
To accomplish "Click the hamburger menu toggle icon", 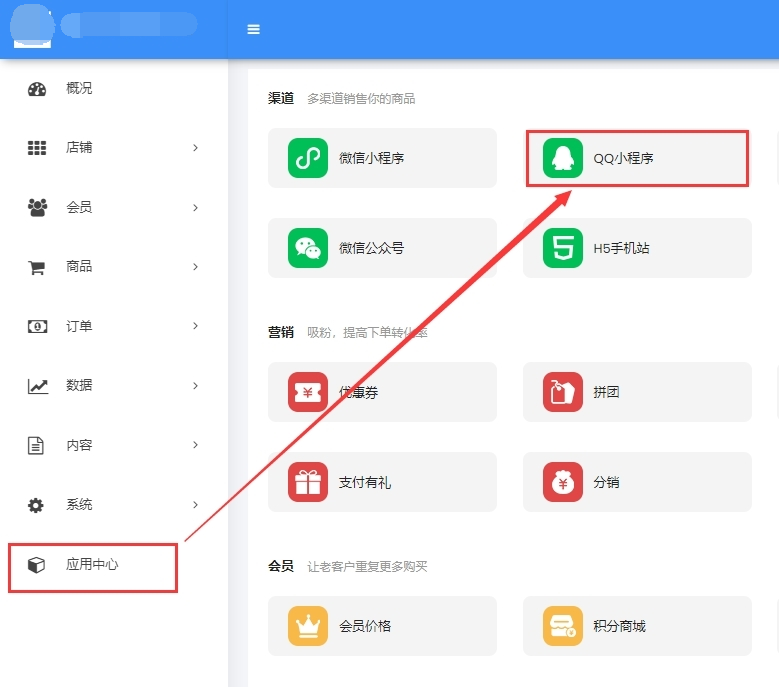I will pyautogui.click(x=253, y=29).
